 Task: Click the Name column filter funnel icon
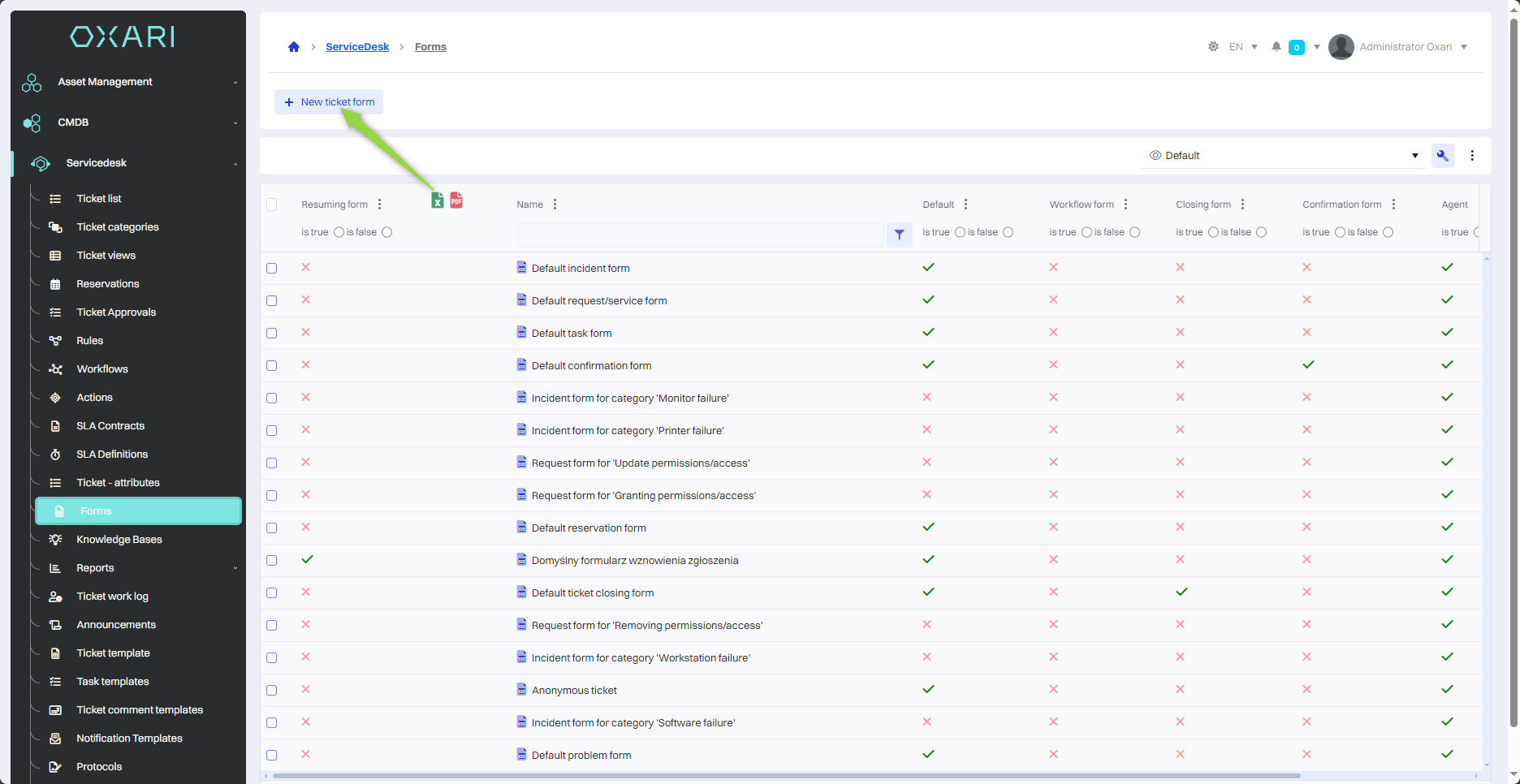[x=899, y=235]
